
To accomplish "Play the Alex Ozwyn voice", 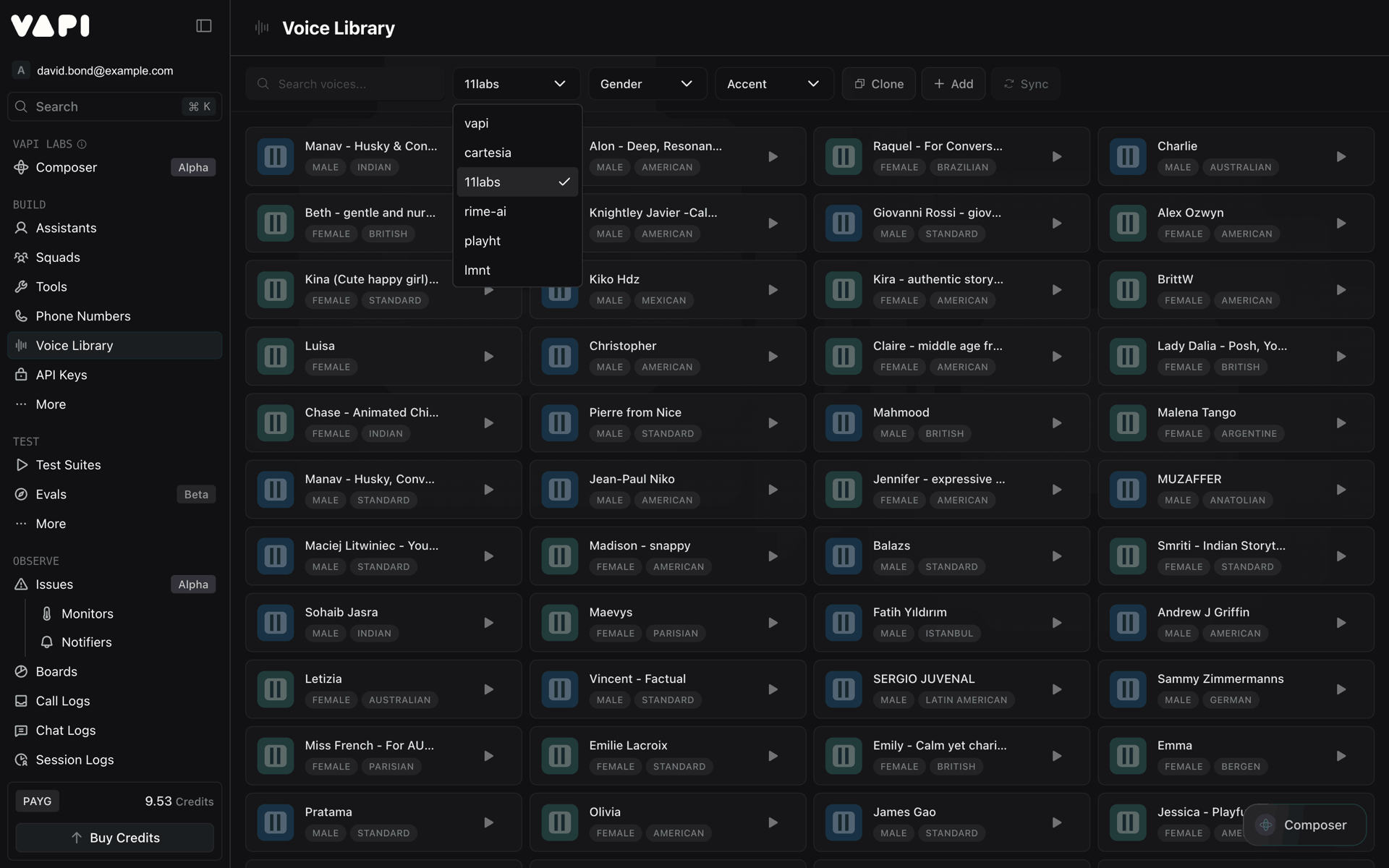I will [x=1341, y=224].
